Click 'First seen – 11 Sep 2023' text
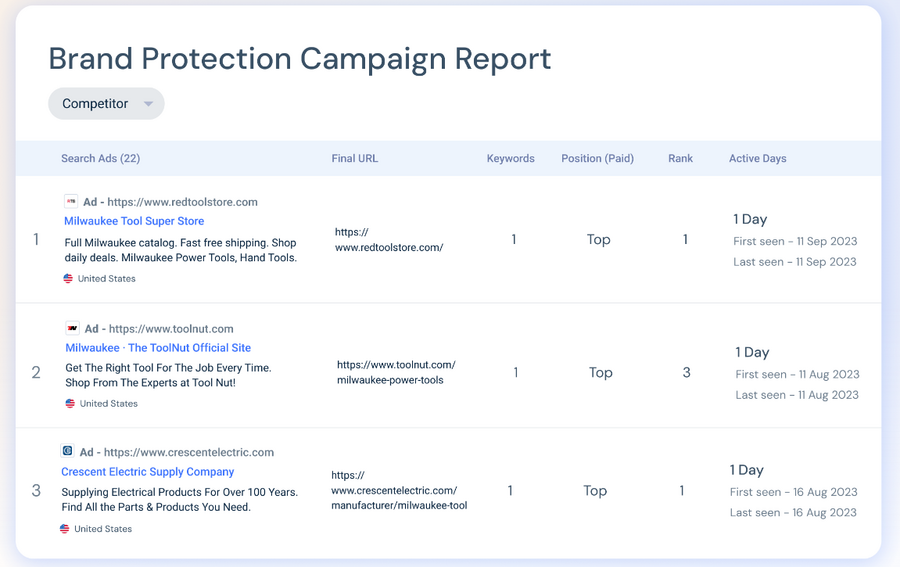The width and height of the screenshot is (900, 567). [x=795, y=242]
